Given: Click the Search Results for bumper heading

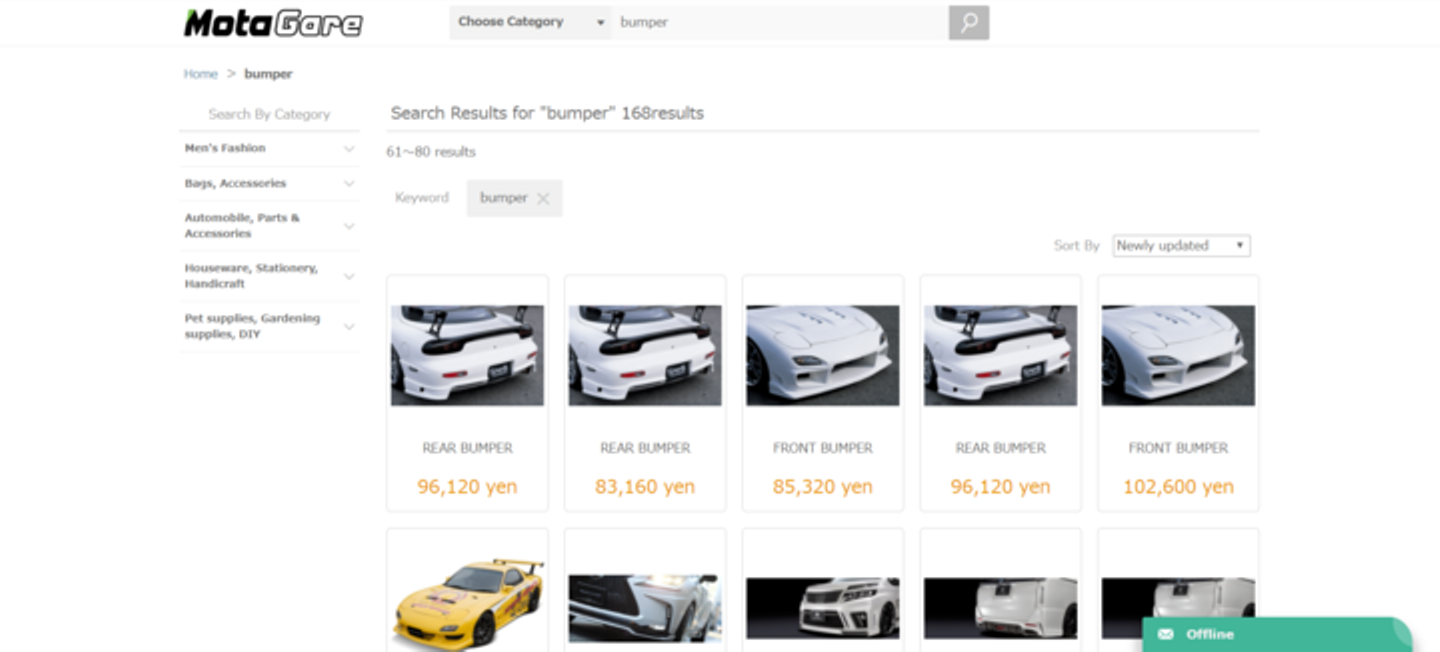Looking at the screenshot, I should click(547, 113).
